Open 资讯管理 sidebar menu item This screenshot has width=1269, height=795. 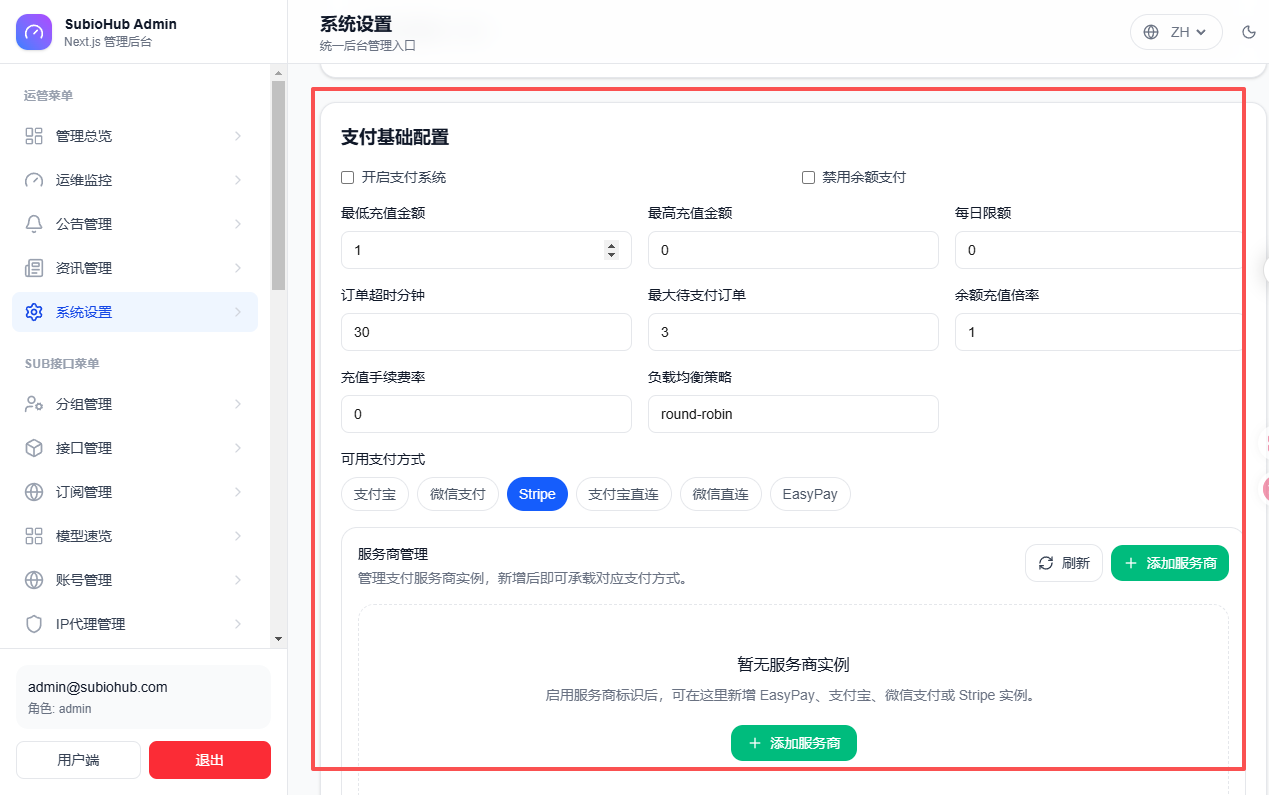pos(135,268)
